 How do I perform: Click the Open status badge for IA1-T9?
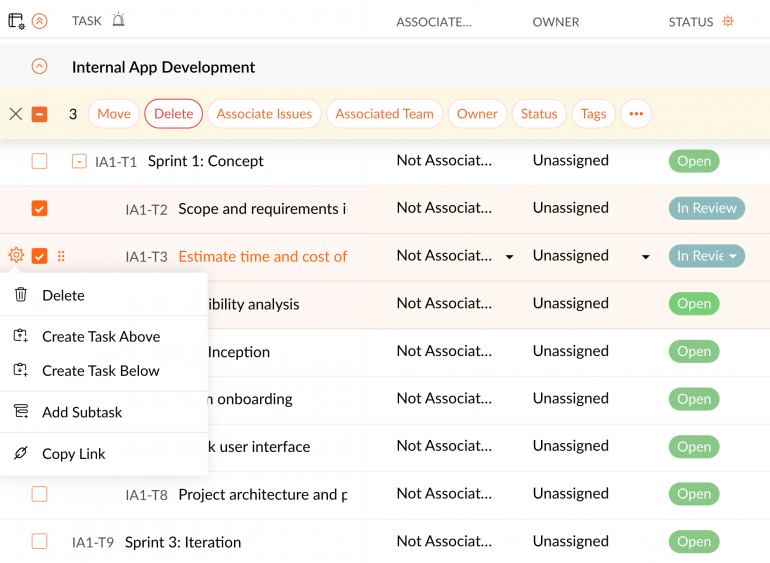(x=693, y=542)
